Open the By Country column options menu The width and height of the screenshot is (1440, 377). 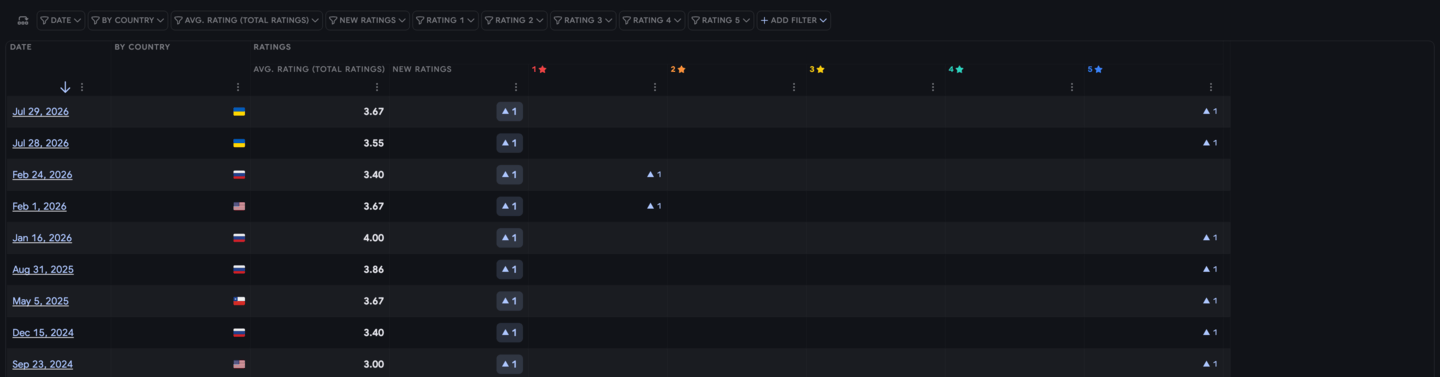point(238,87)
